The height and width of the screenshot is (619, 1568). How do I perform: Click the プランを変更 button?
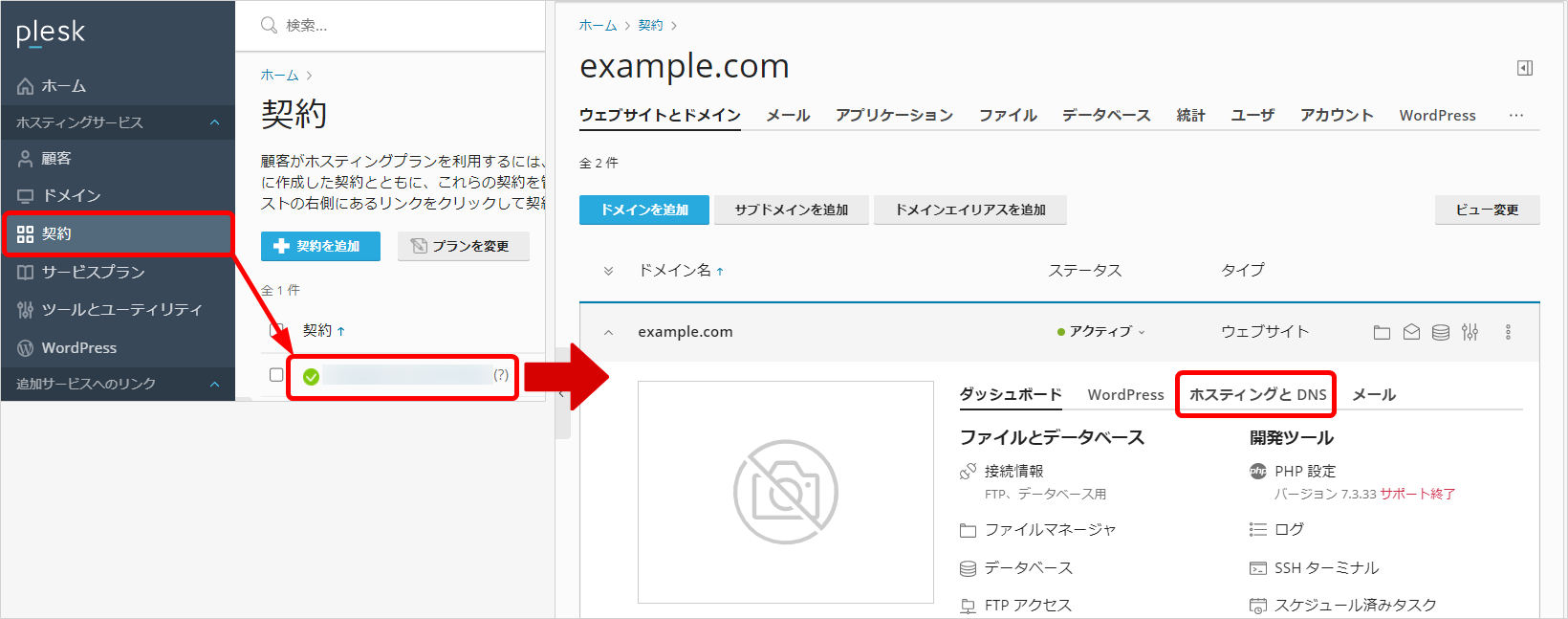pyautogui.click(x=463, y=246)
